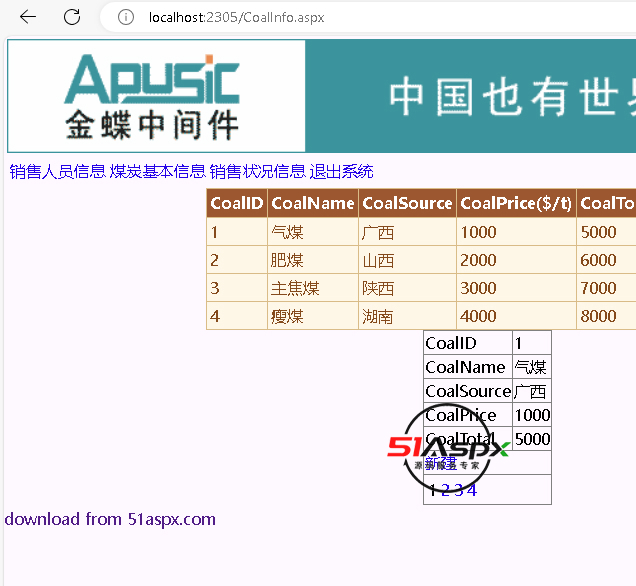636x586 pixels.
Task: Click the CoalPrice($/t) column header
Action: click(516, 203)
